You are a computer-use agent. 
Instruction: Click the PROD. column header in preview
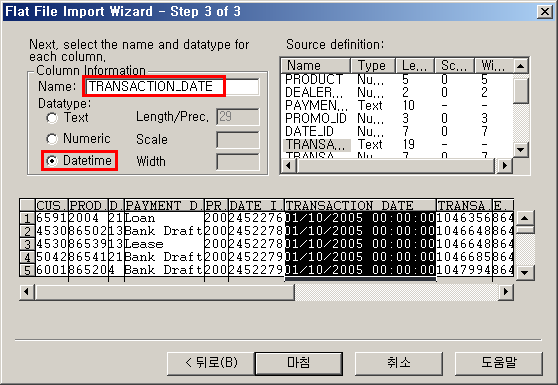(88, 205)
